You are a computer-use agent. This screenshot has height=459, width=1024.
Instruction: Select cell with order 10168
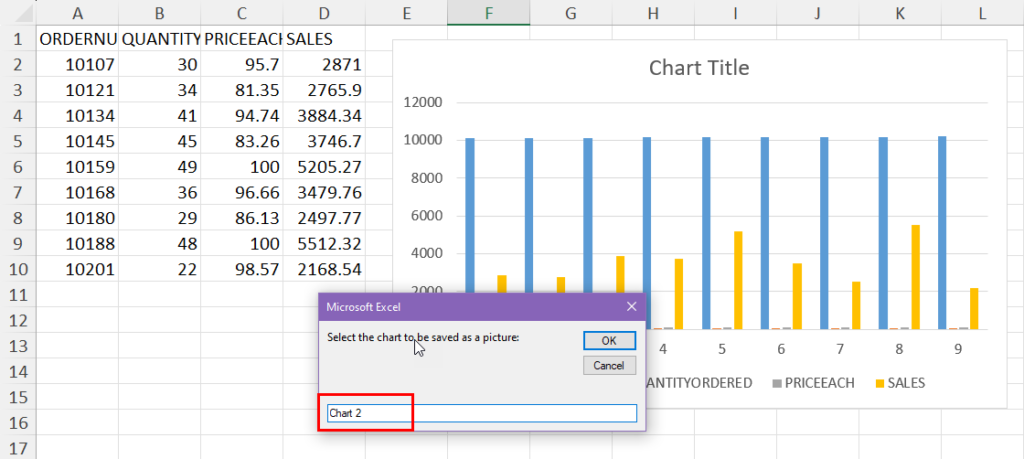point(78,193)
